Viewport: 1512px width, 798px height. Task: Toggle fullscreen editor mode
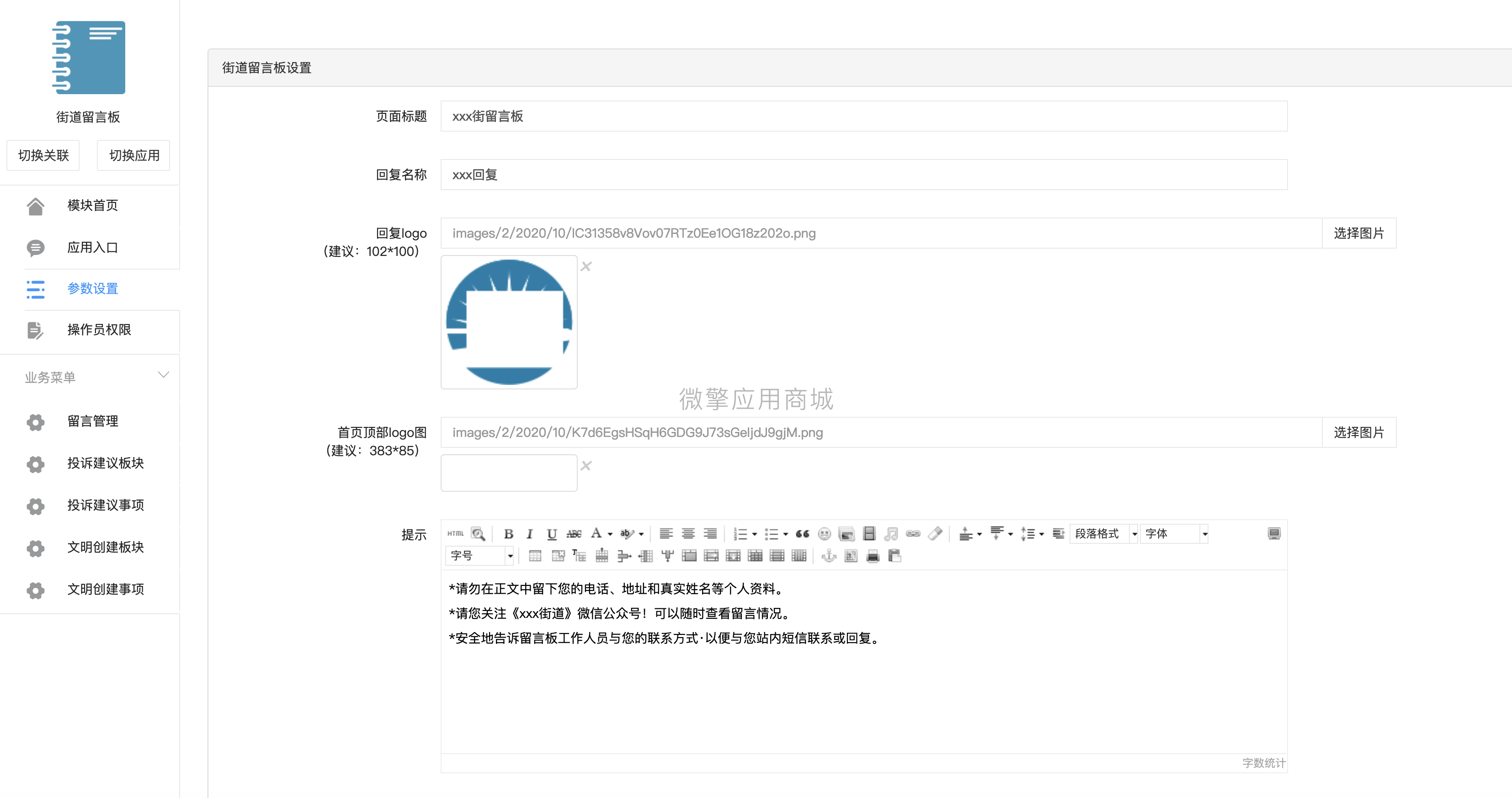(x=1274, y=533)
